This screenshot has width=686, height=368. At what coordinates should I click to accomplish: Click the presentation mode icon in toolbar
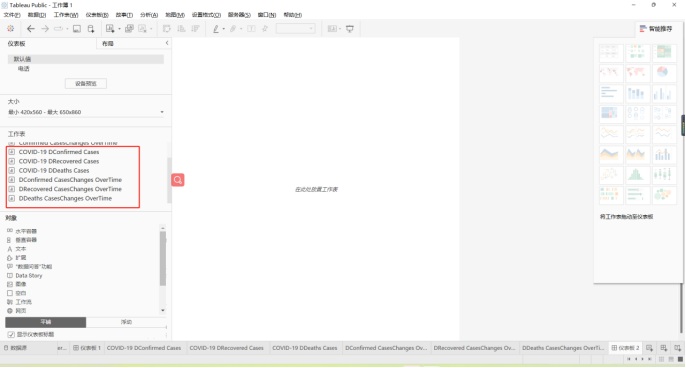(x=350, y=29)
